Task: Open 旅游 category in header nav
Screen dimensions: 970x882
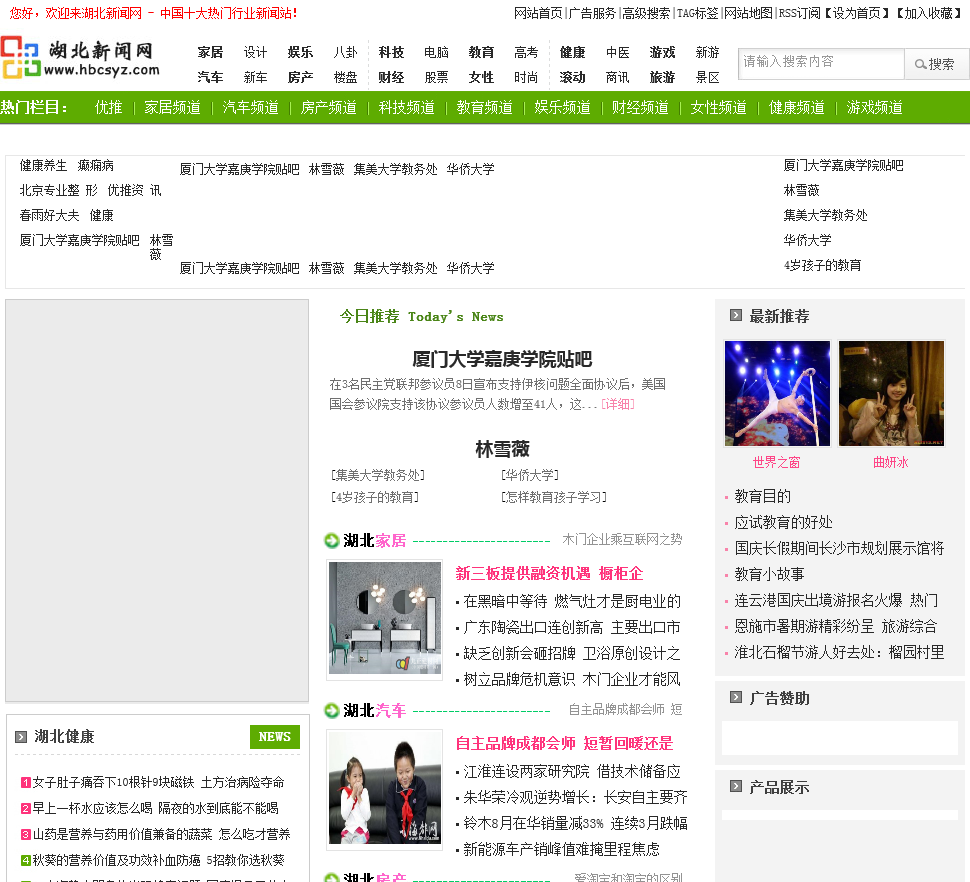Action: (x=662, y=77)
